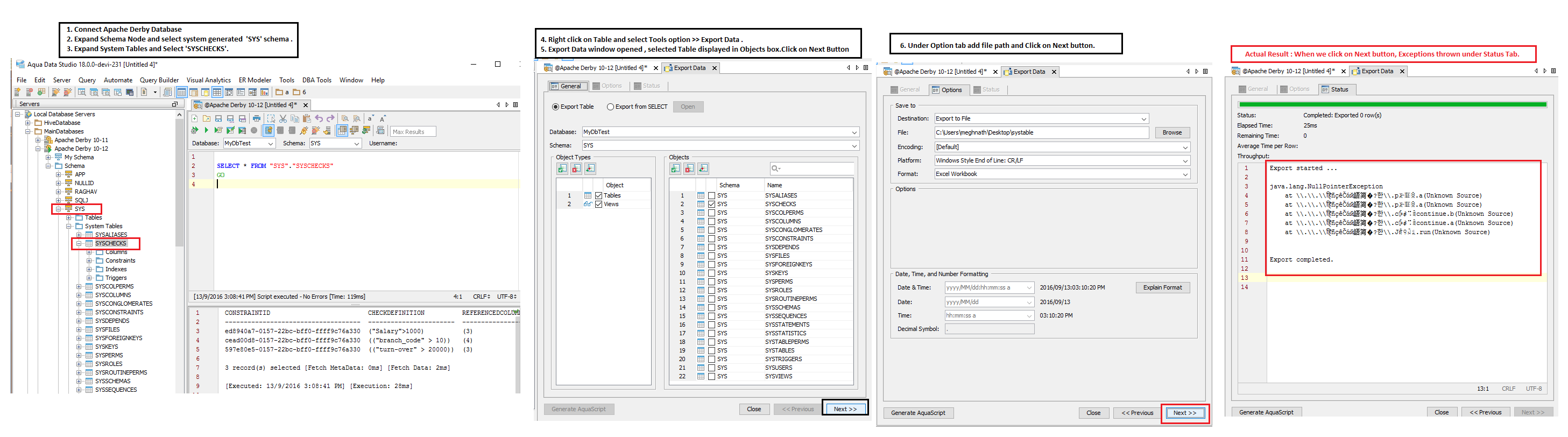1568x437 pixels.
Task: Click Next >> in the General tab export window
Action: click(845, 409)
